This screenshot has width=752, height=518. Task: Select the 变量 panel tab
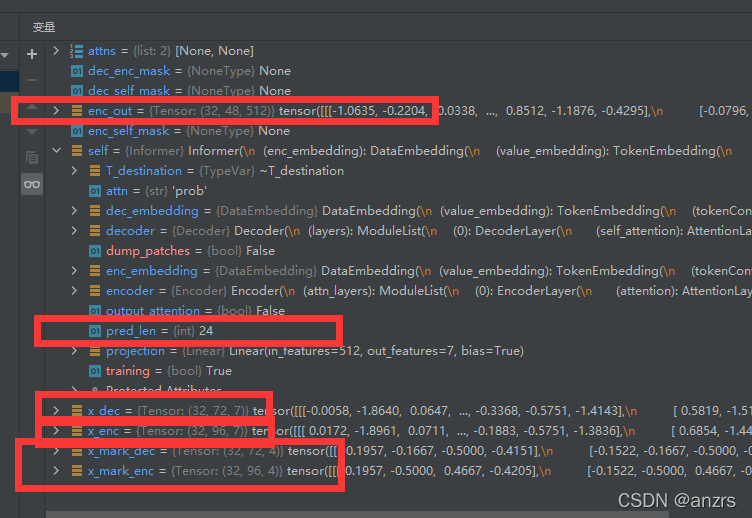coord(44,27)
